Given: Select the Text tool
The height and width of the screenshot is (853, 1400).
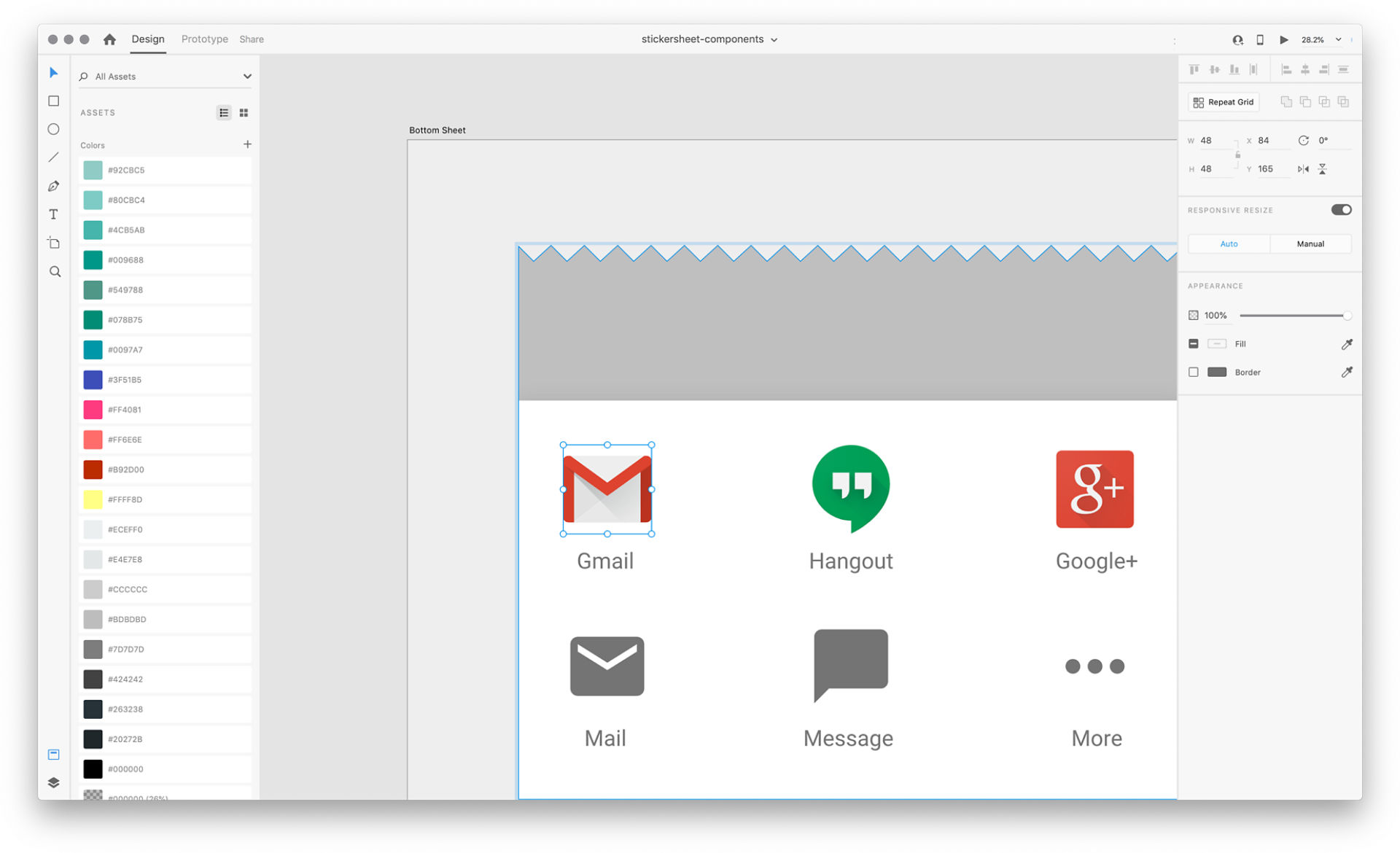Looking at the screenshot, I should point(53,214).
